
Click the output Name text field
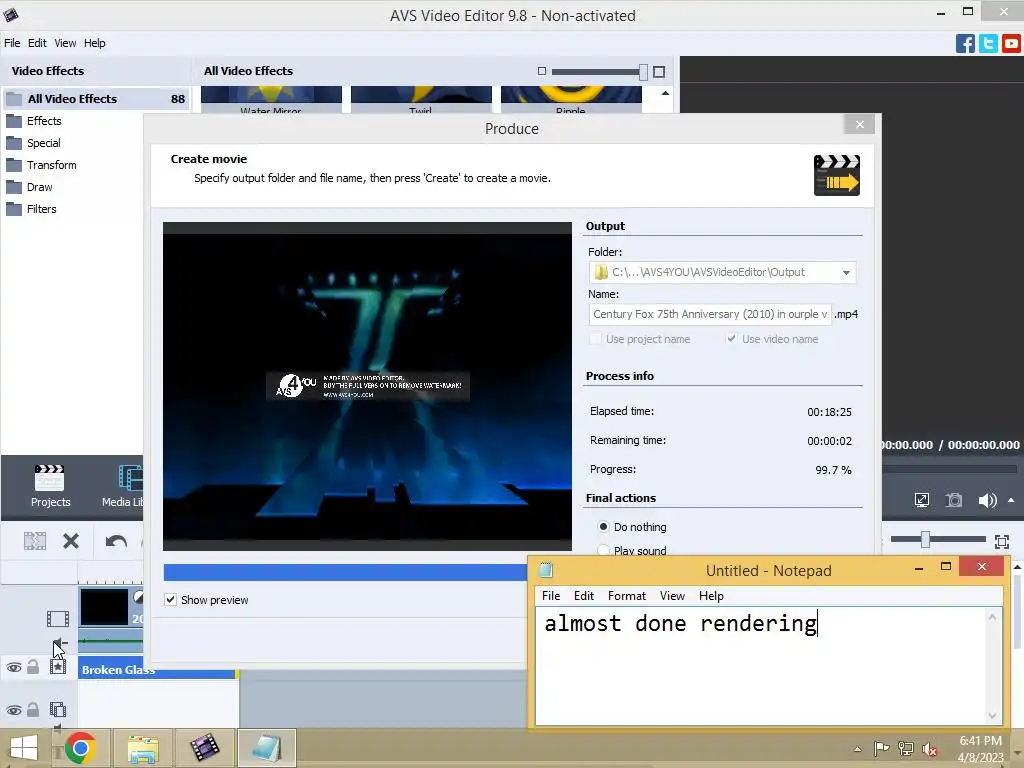710,314
